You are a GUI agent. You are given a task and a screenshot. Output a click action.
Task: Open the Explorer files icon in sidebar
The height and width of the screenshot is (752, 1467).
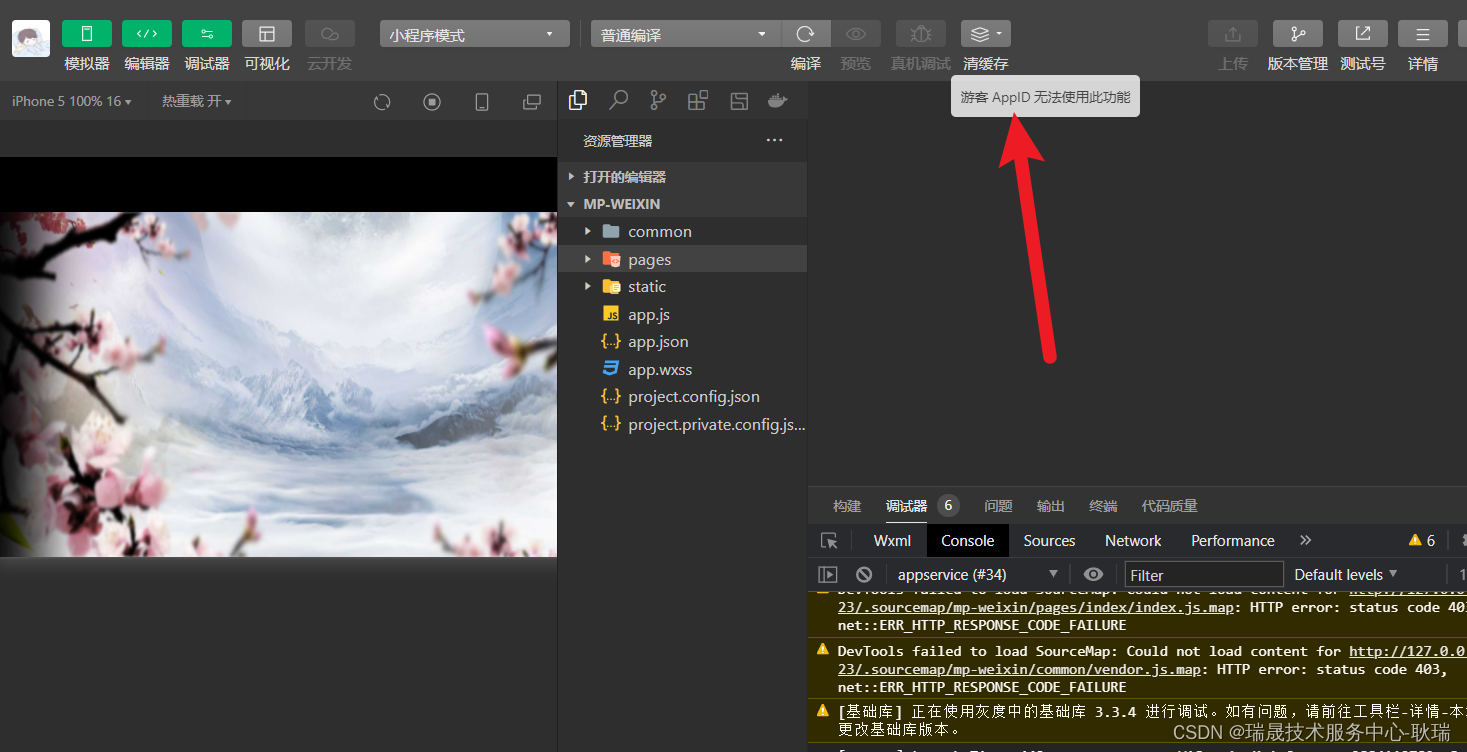(x=578, y=100)
